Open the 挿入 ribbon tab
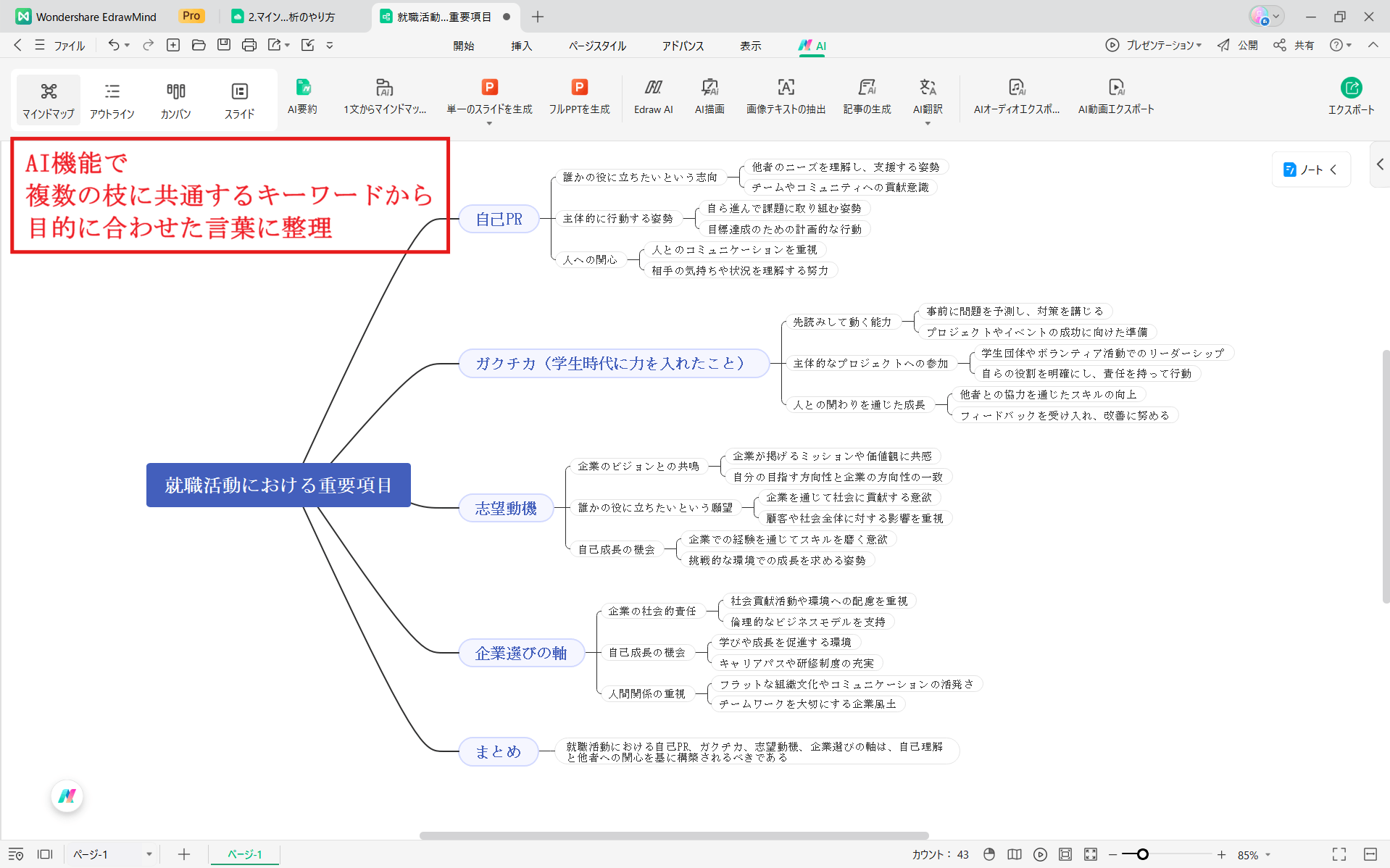Image resolution: width=1390 pixels, height=868 pixels. pyautogui.click(x=521, y=46)
